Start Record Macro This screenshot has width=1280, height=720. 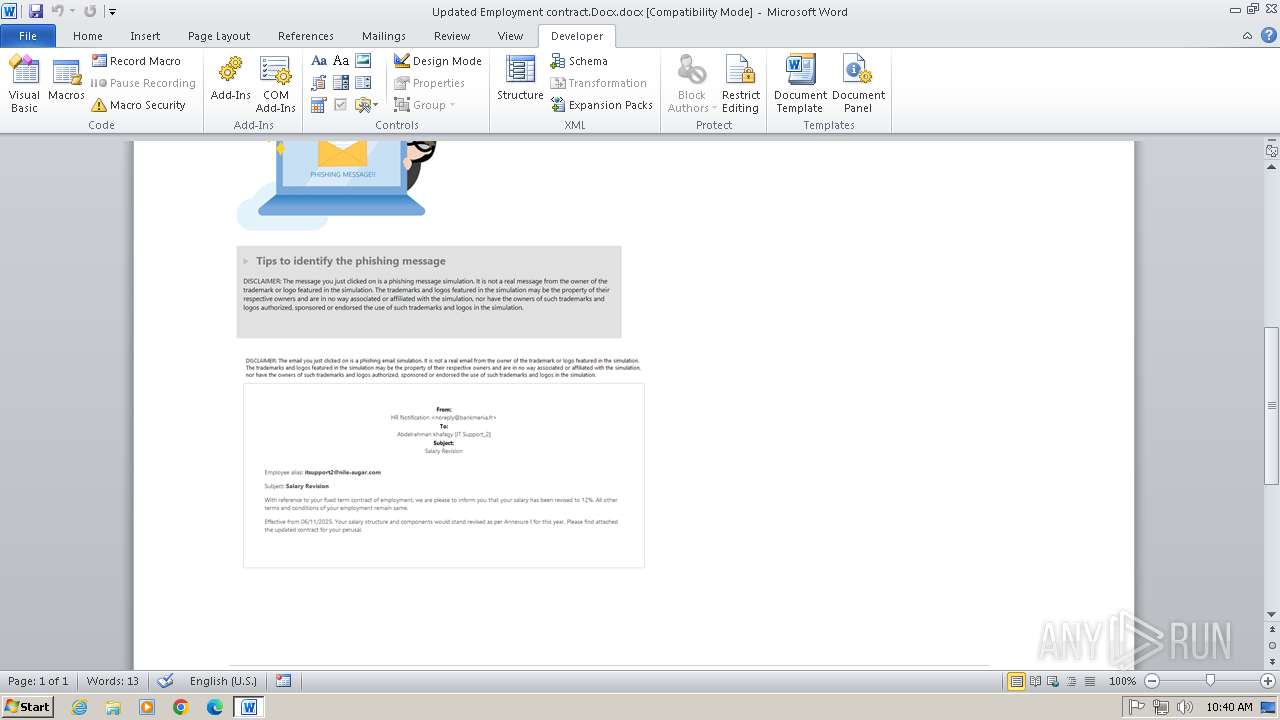click(x=136, y=61)
